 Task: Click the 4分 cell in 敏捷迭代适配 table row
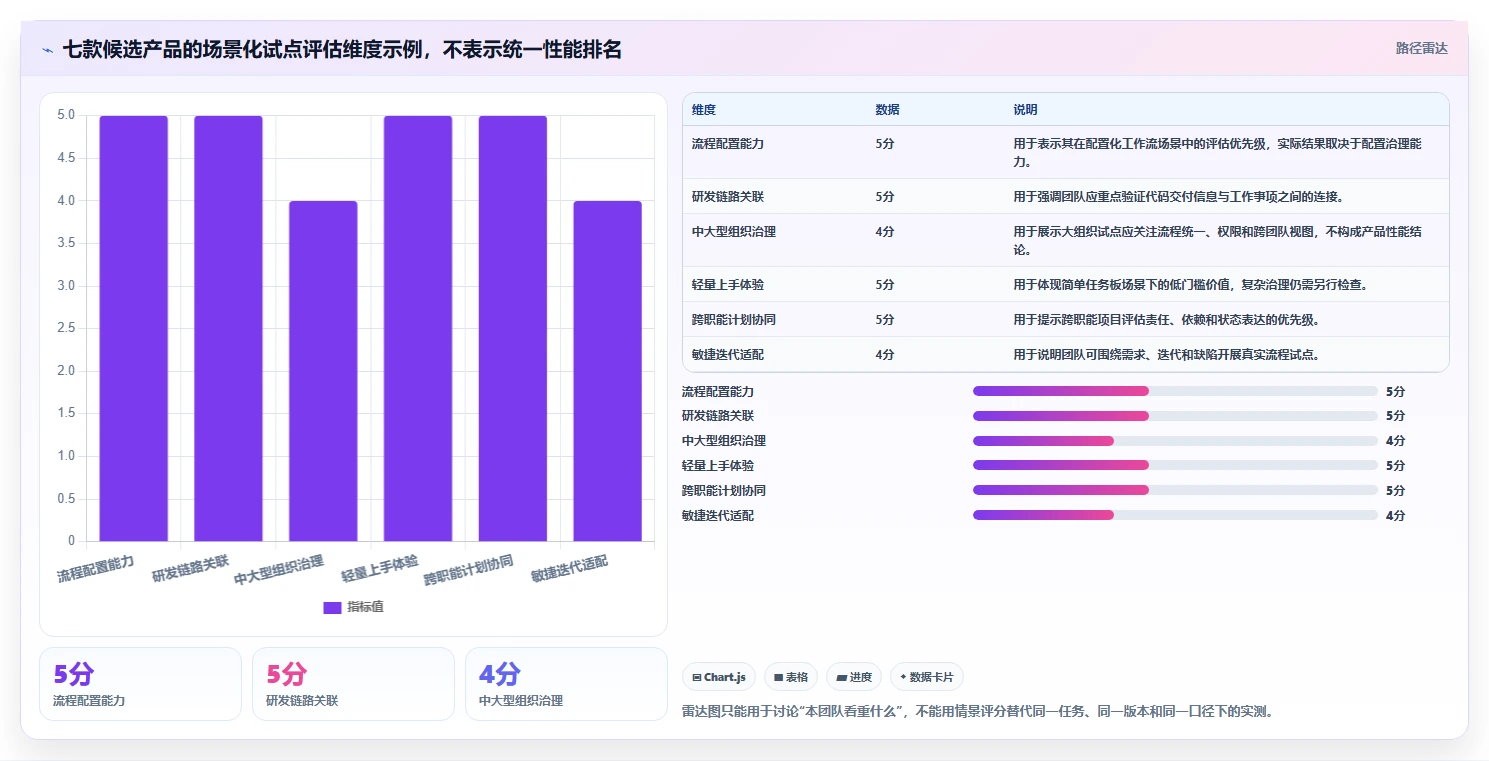[885, 354]
